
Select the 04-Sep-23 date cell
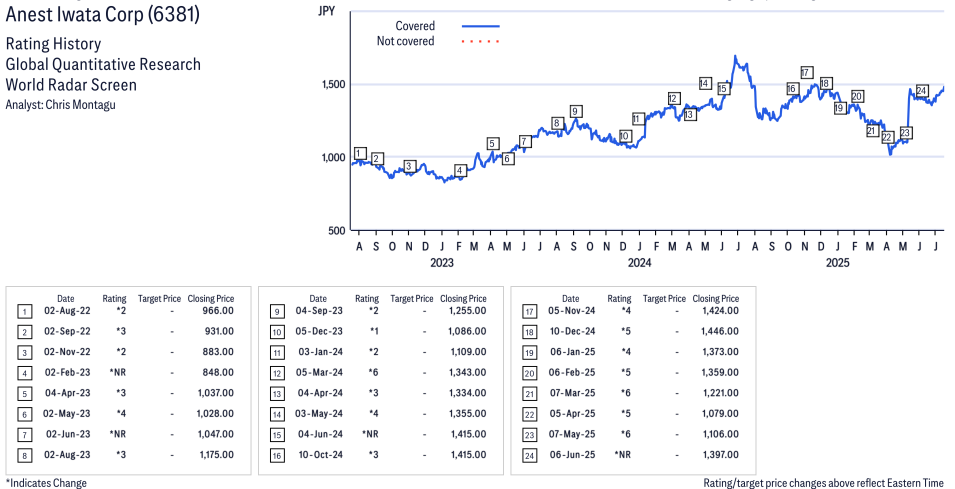pos(319,311)
